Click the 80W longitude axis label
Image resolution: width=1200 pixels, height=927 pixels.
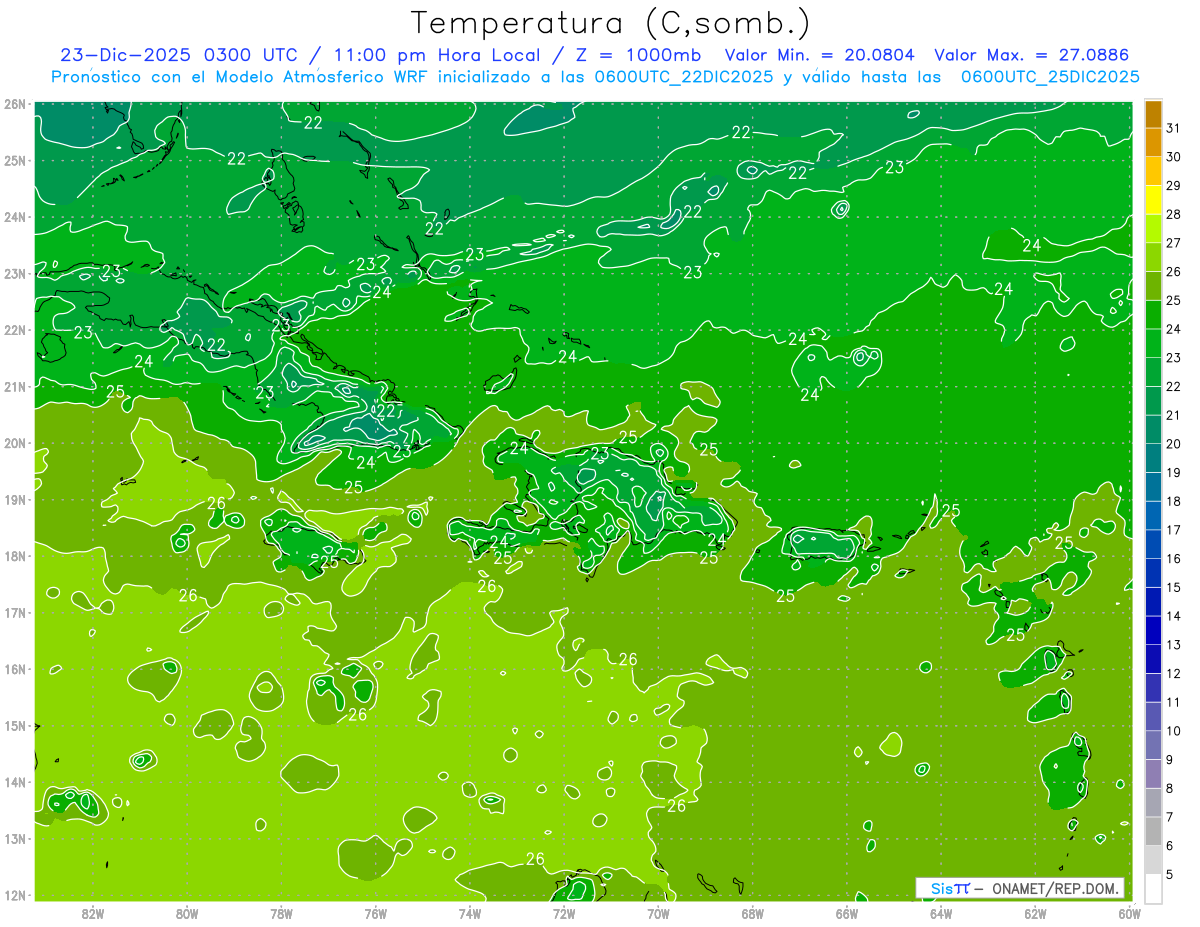pos(187,913)
